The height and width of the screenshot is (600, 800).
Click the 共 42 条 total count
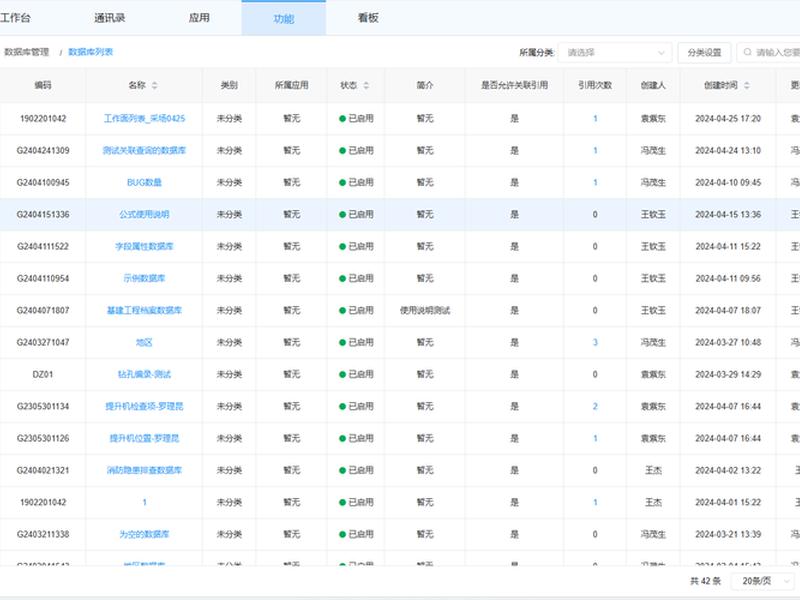[706, 581]
